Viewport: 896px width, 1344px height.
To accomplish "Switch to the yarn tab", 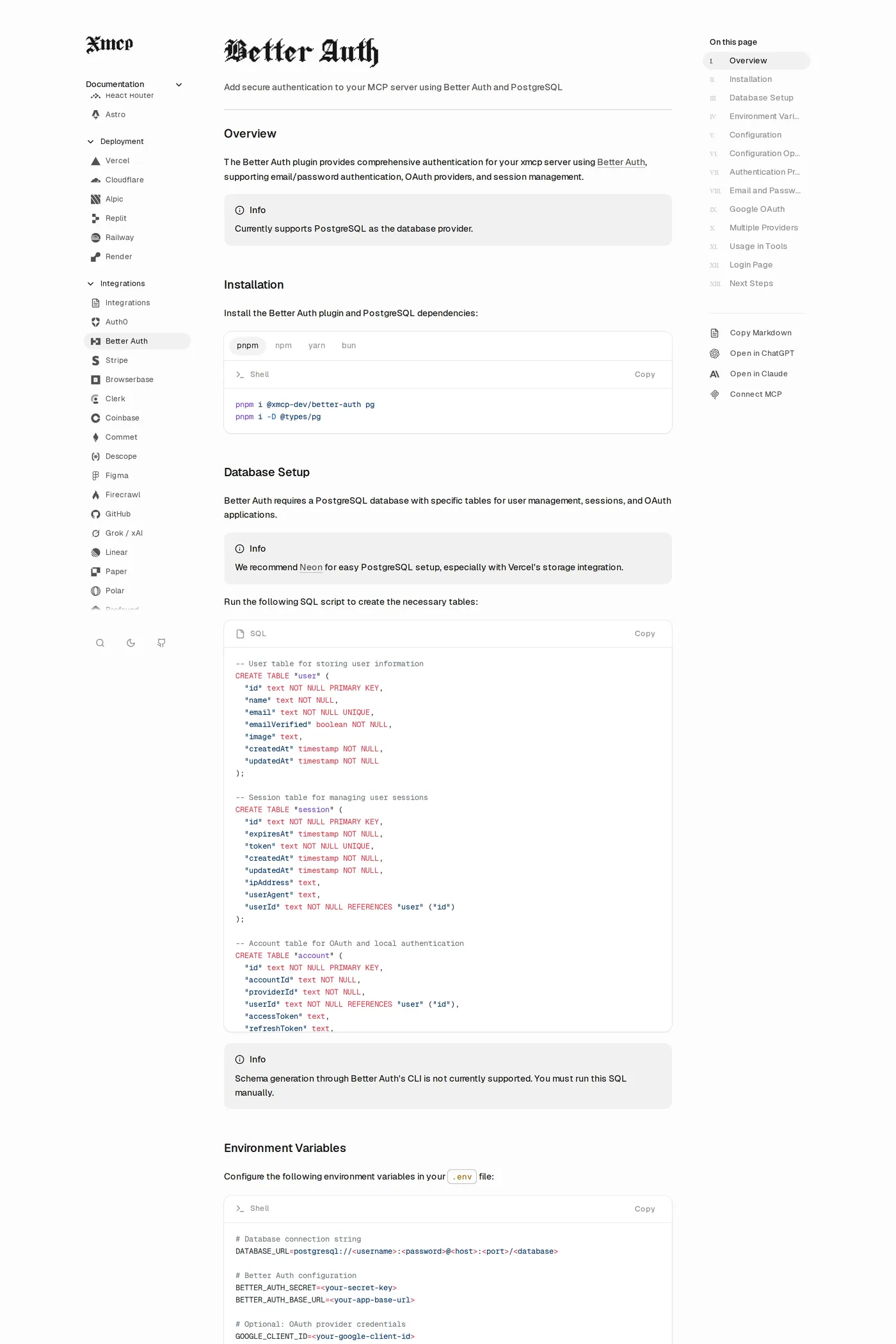I will coord(317,346).
